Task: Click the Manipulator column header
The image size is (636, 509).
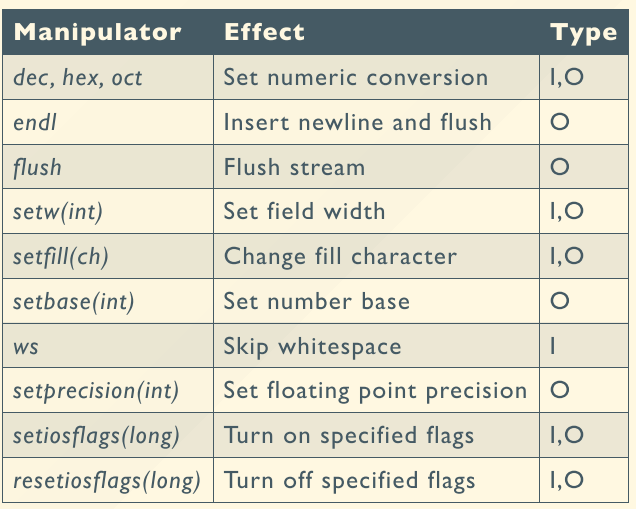Action: 97,32
